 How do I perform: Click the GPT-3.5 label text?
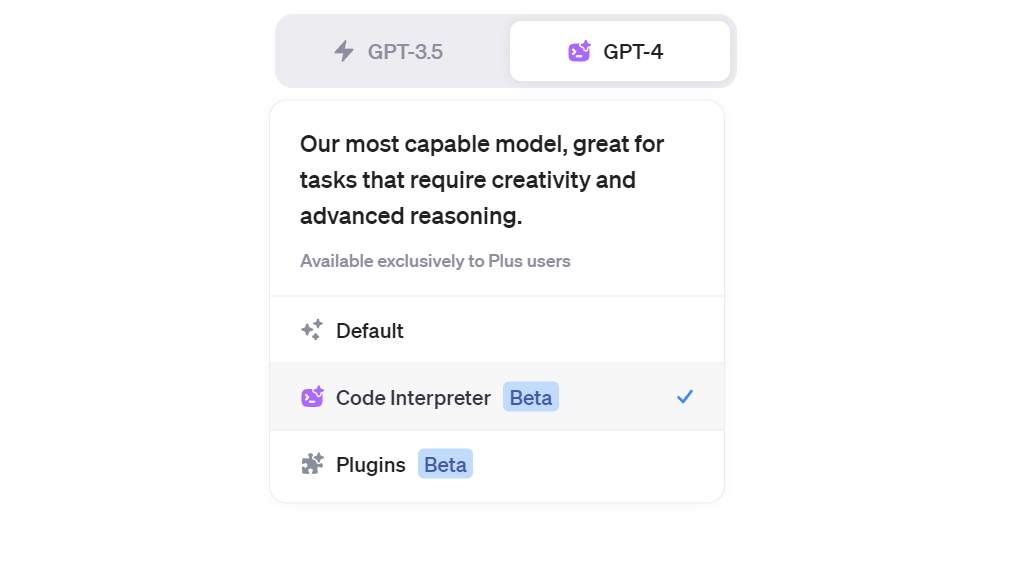(405, 52)
